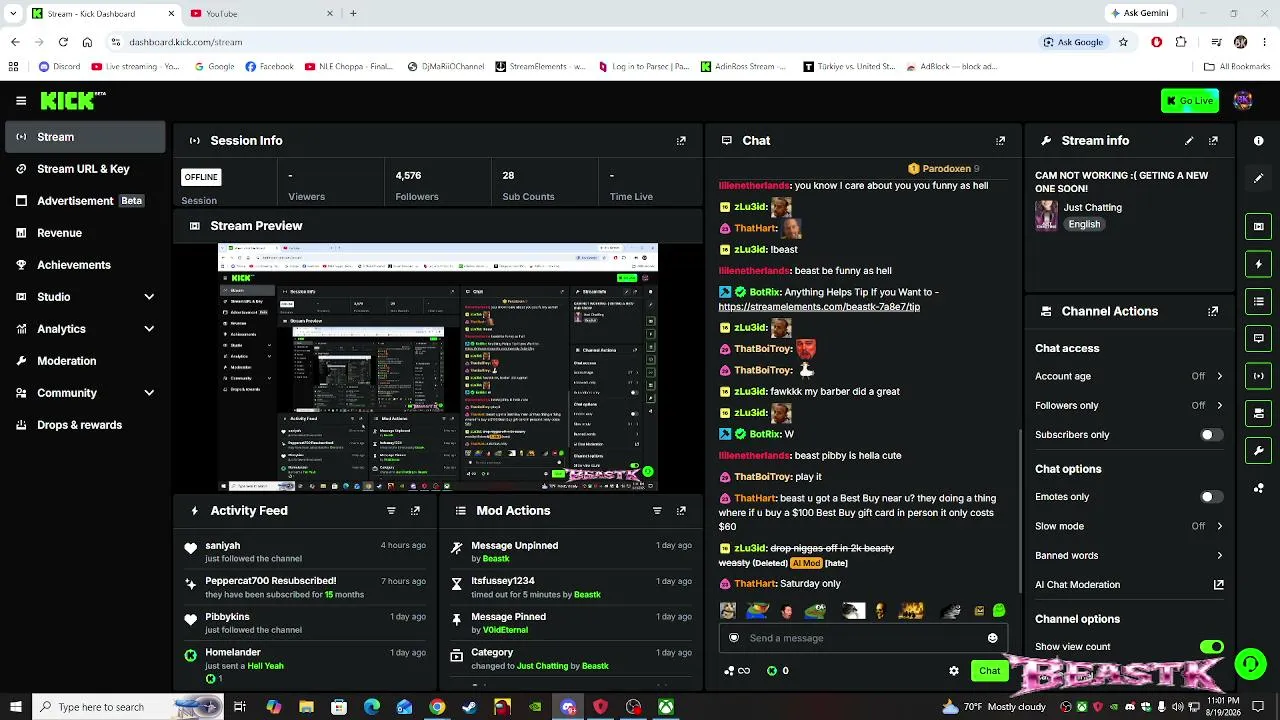This screenshot has height=720, width=1280.
Task: Open AI Chat Moderation external link icon
Action: [1218, 585]
